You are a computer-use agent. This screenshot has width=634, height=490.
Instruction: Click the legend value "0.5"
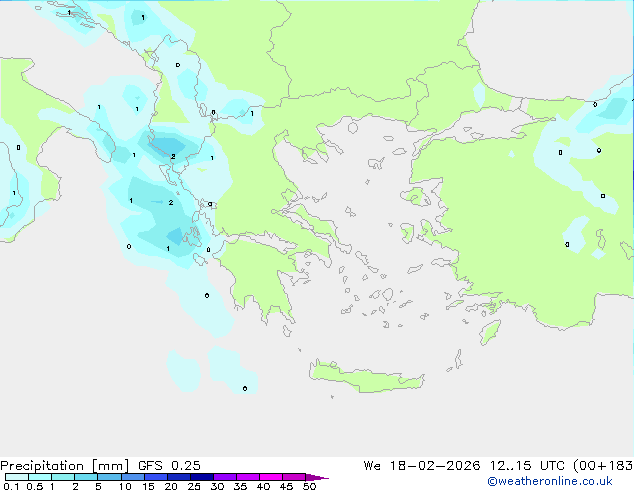coord(35,486)
